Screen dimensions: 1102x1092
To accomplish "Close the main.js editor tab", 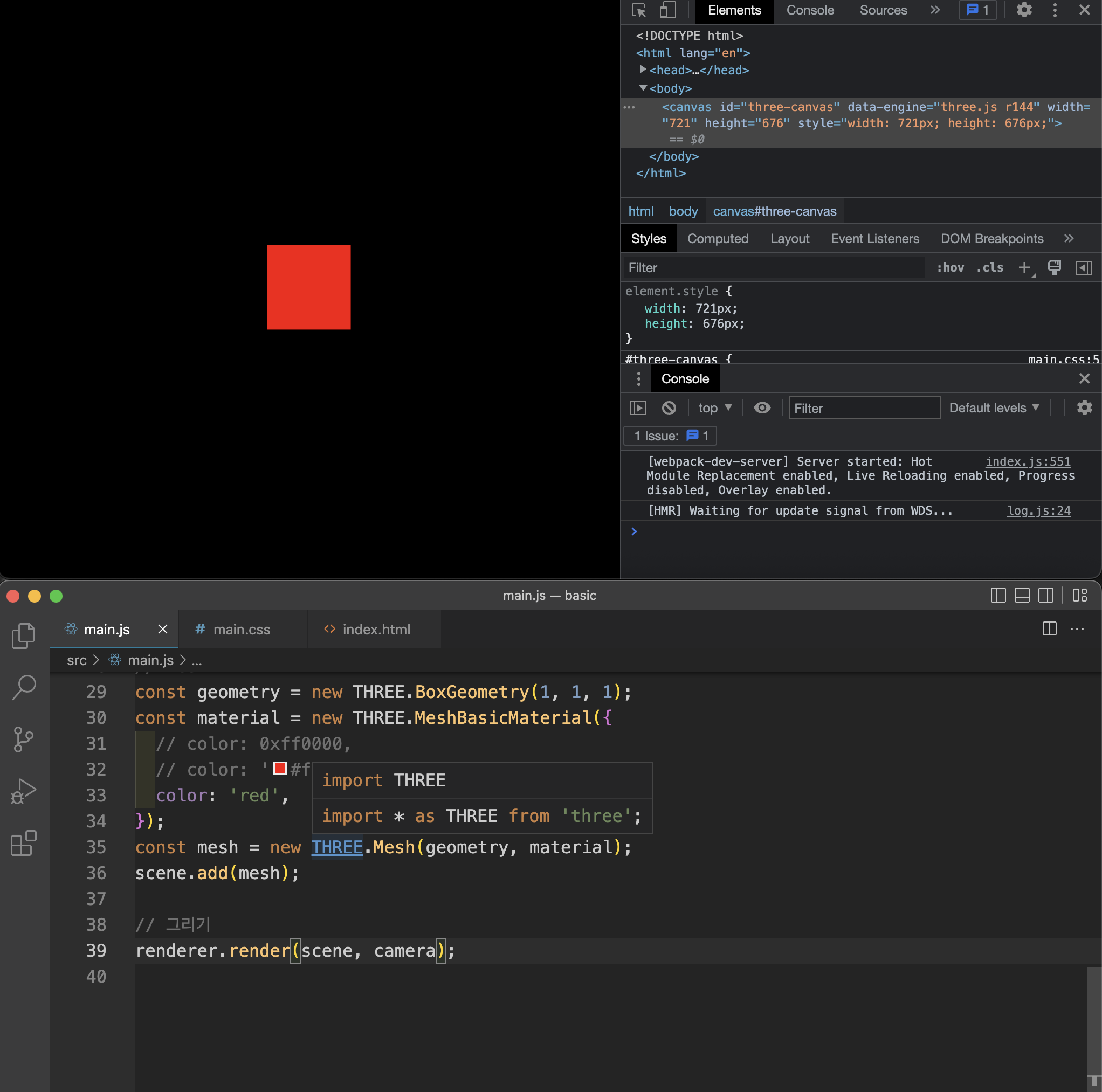I will click(163, 629).
